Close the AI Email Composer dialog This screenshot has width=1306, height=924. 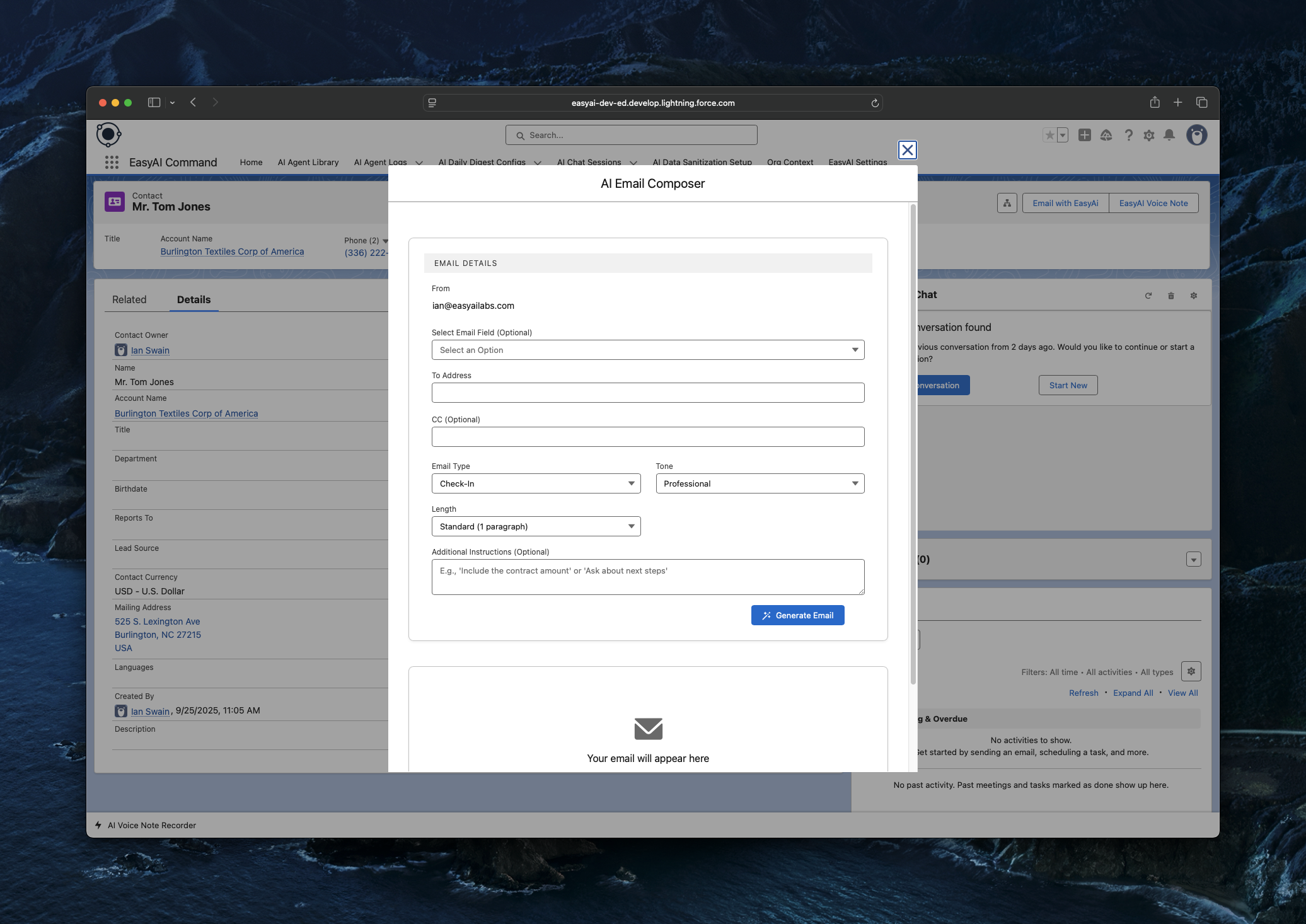click(907, 150)
